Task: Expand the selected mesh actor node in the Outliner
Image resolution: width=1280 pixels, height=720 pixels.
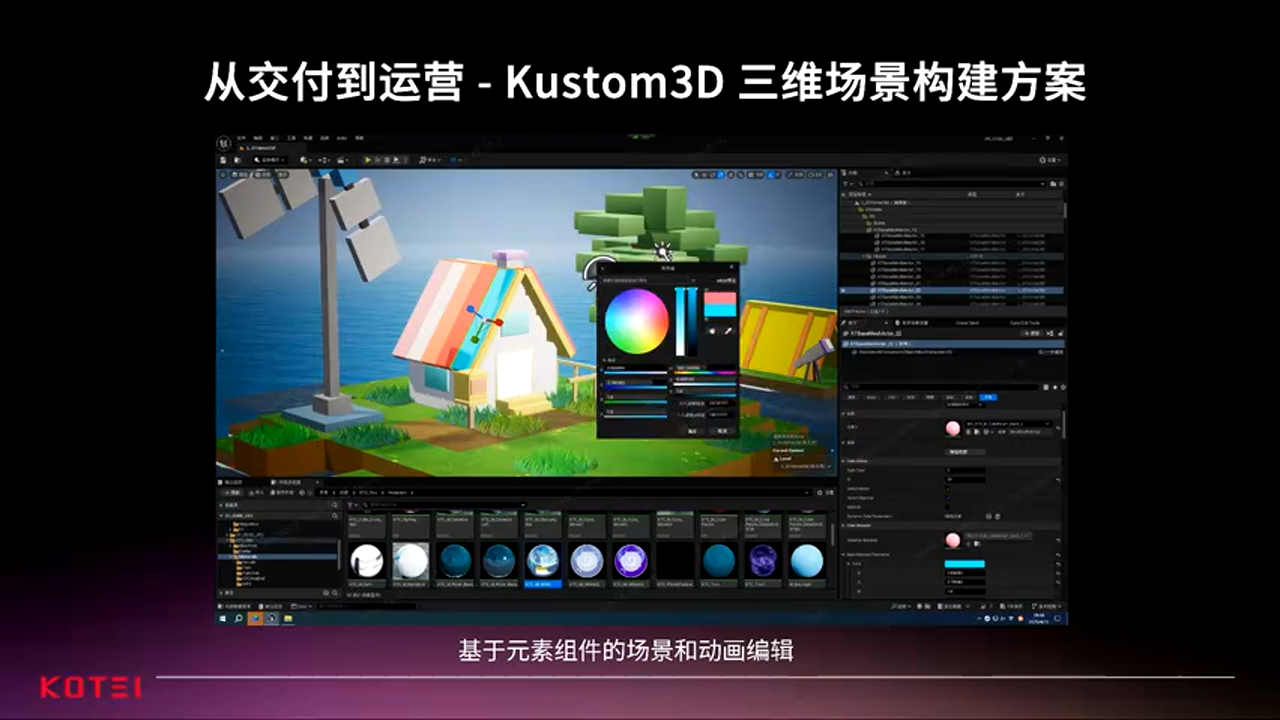Action: click(x=865, y=290)
